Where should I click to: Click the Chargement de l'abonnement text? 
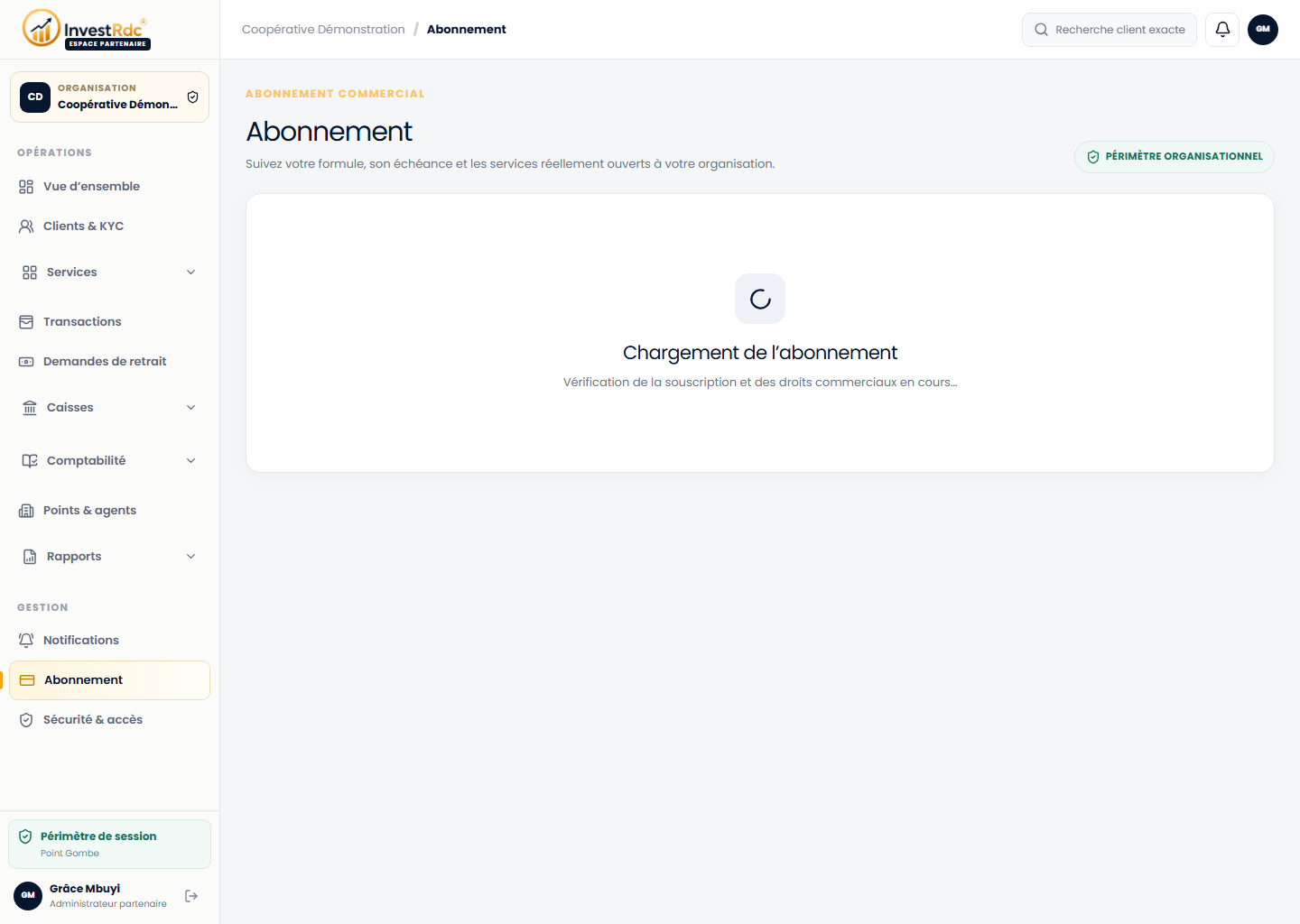[x=760, y=353]
